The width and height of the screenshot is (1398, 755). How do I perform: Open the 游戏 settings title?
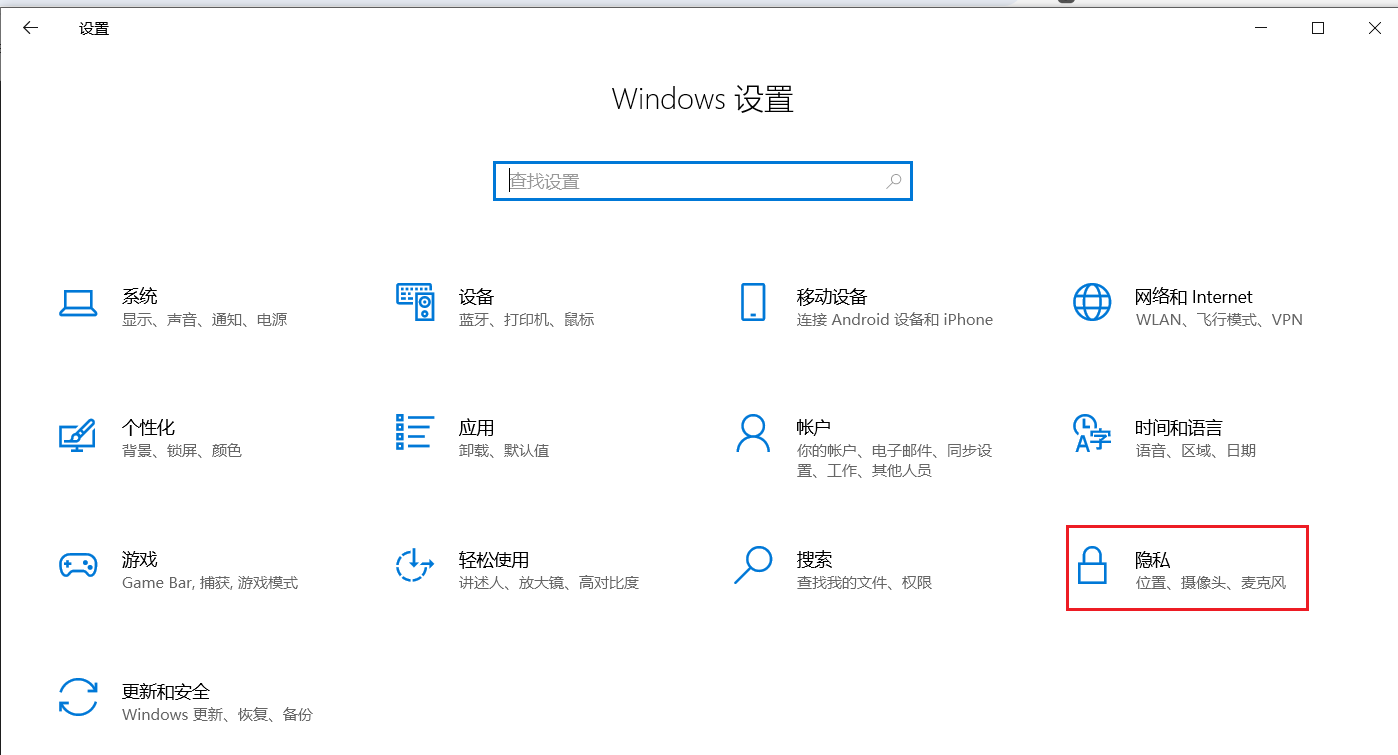[140, 559]
